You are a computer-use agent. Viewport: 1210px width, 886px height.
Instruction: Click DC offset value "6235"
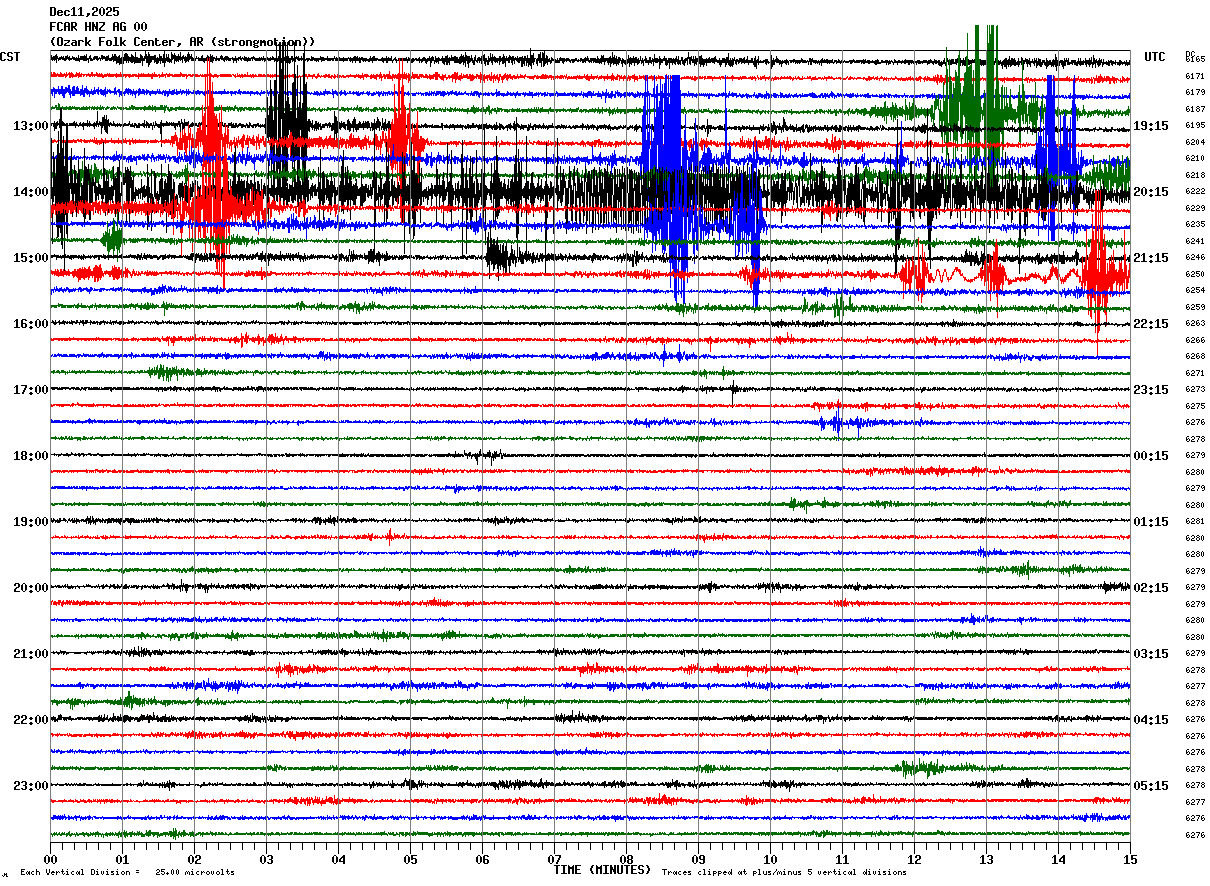tap(1195, 224)
